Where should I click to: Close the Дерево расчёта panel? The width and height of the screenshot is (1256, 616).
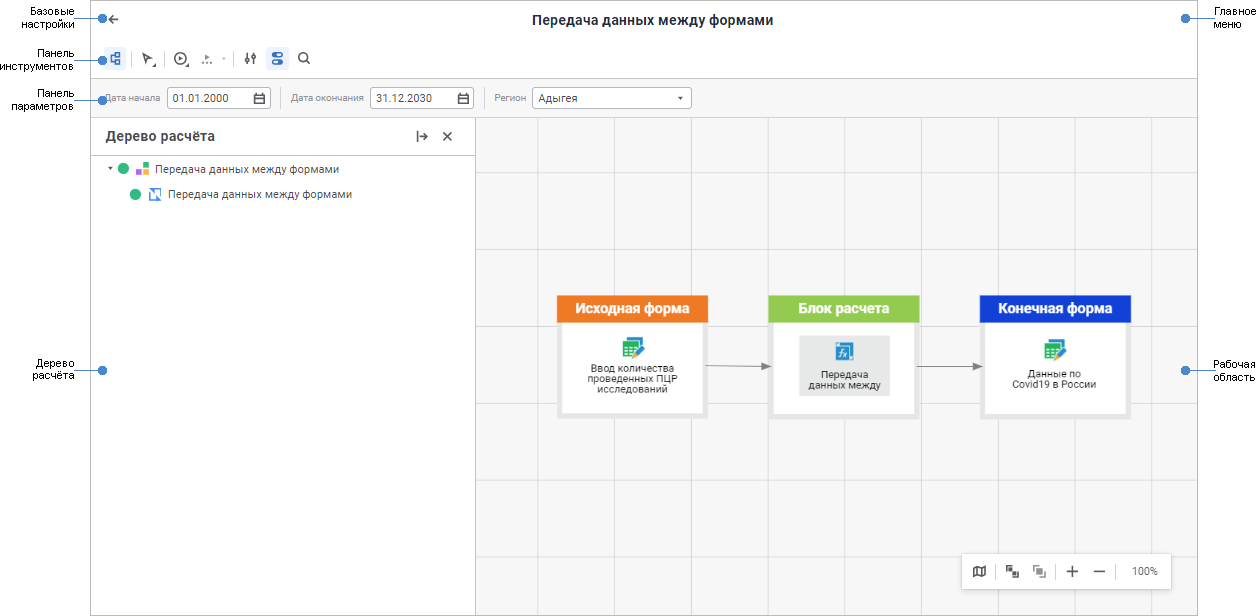[x=447, y=137]
